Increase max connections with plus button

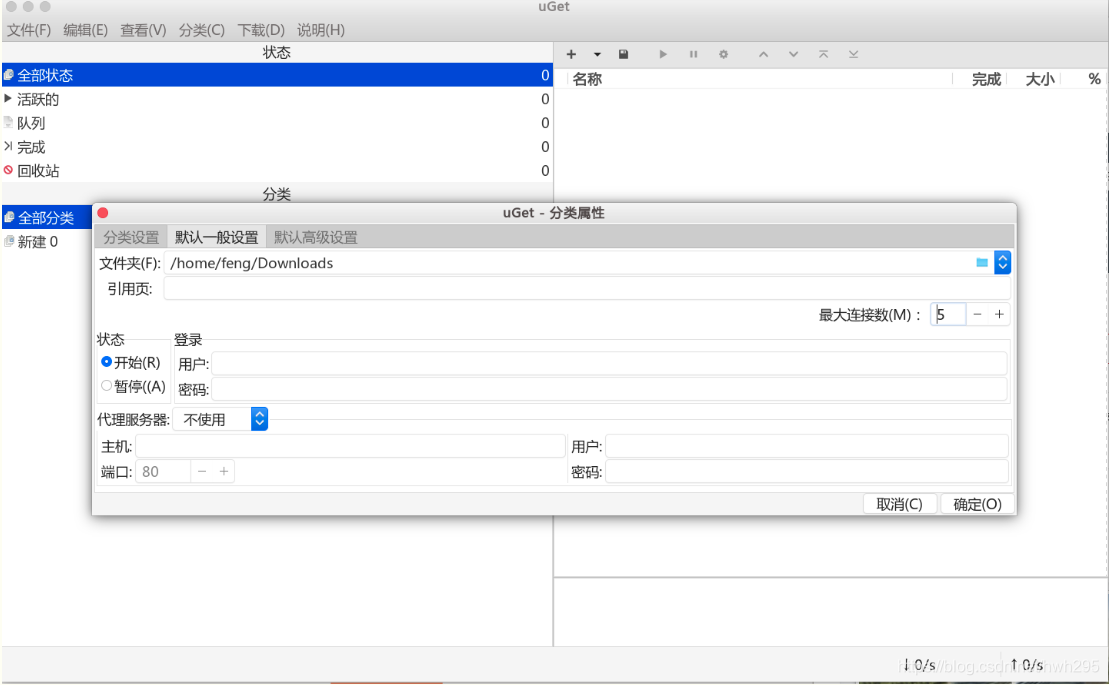[999, 315]
